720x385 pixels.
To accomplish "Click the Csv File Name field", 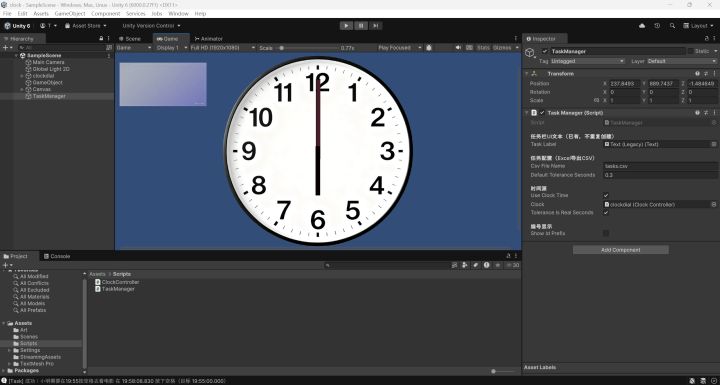I will (660, 166).
